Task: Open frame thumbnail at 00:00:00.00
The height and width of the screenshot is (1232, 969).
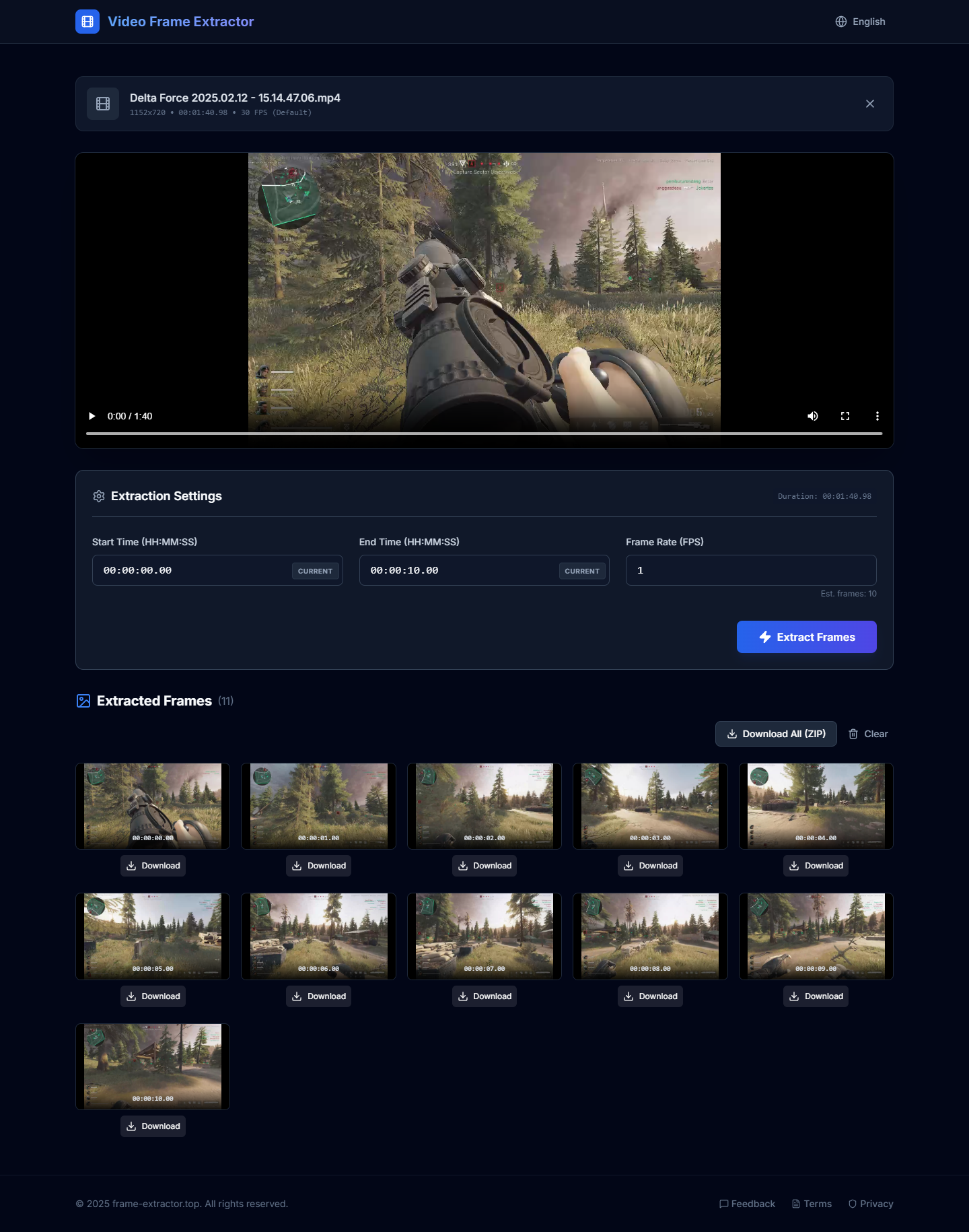Action: point(153,806)
